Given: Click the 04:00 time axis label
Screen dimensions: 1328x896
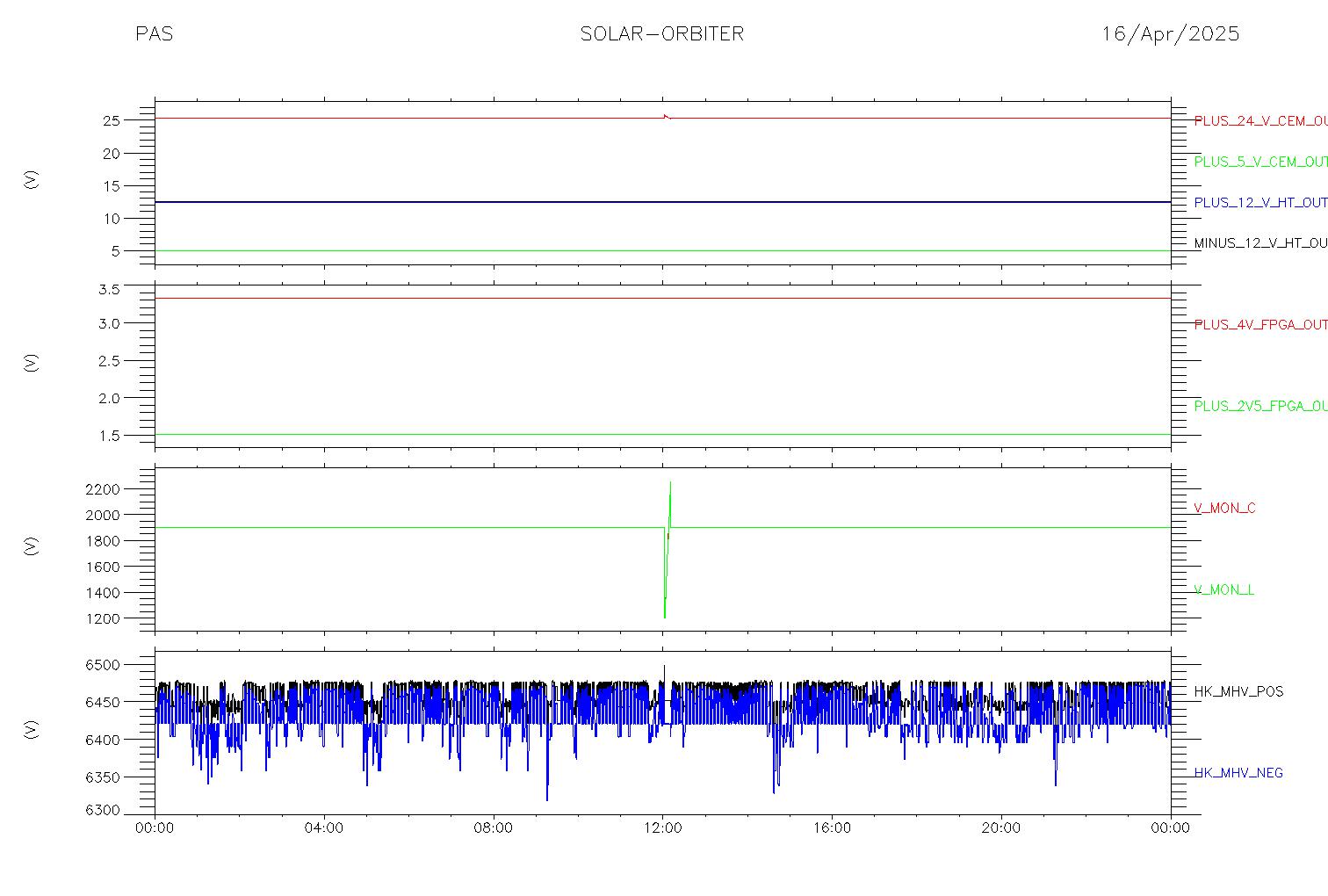Looking at the screenshot, I should click(x=324, y=828).
